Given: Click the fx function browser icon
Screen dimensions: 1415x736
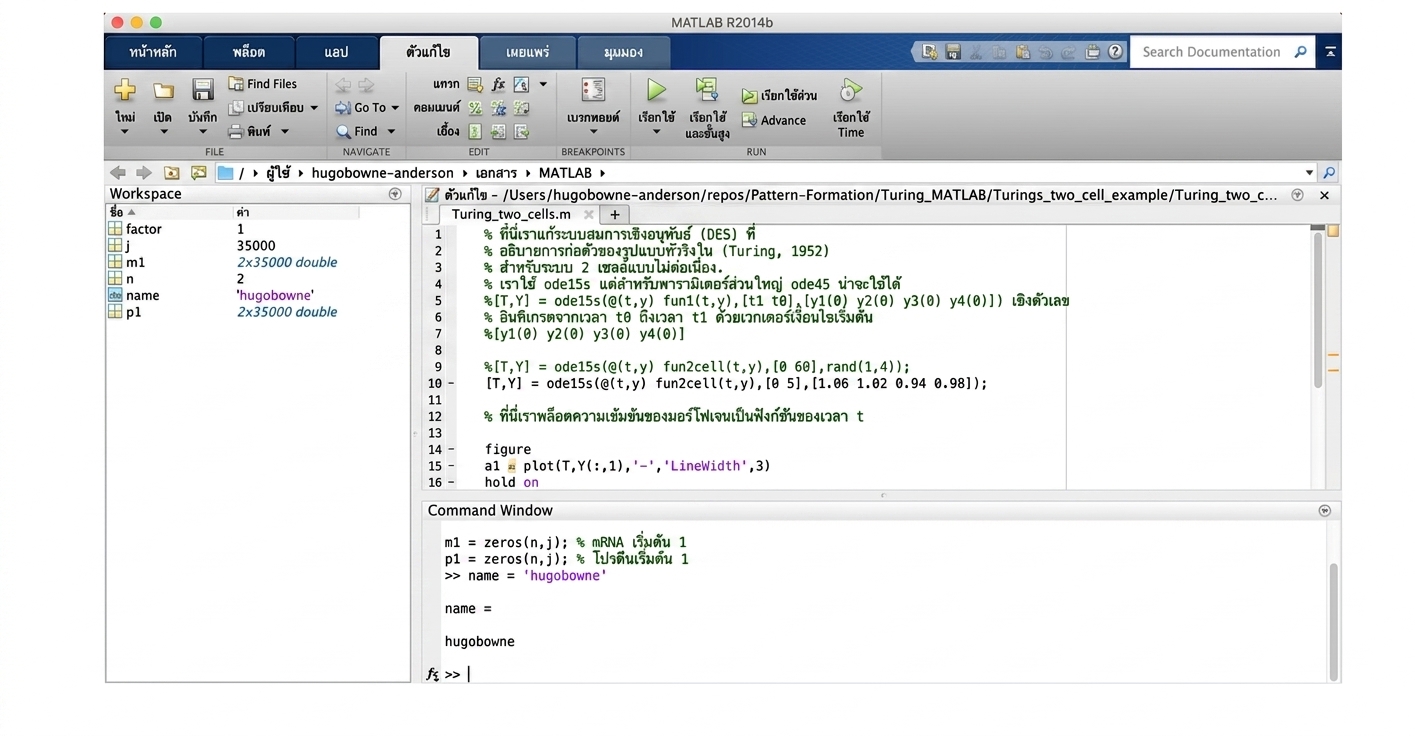Looking at the screenshot, I should pos(432,674).
